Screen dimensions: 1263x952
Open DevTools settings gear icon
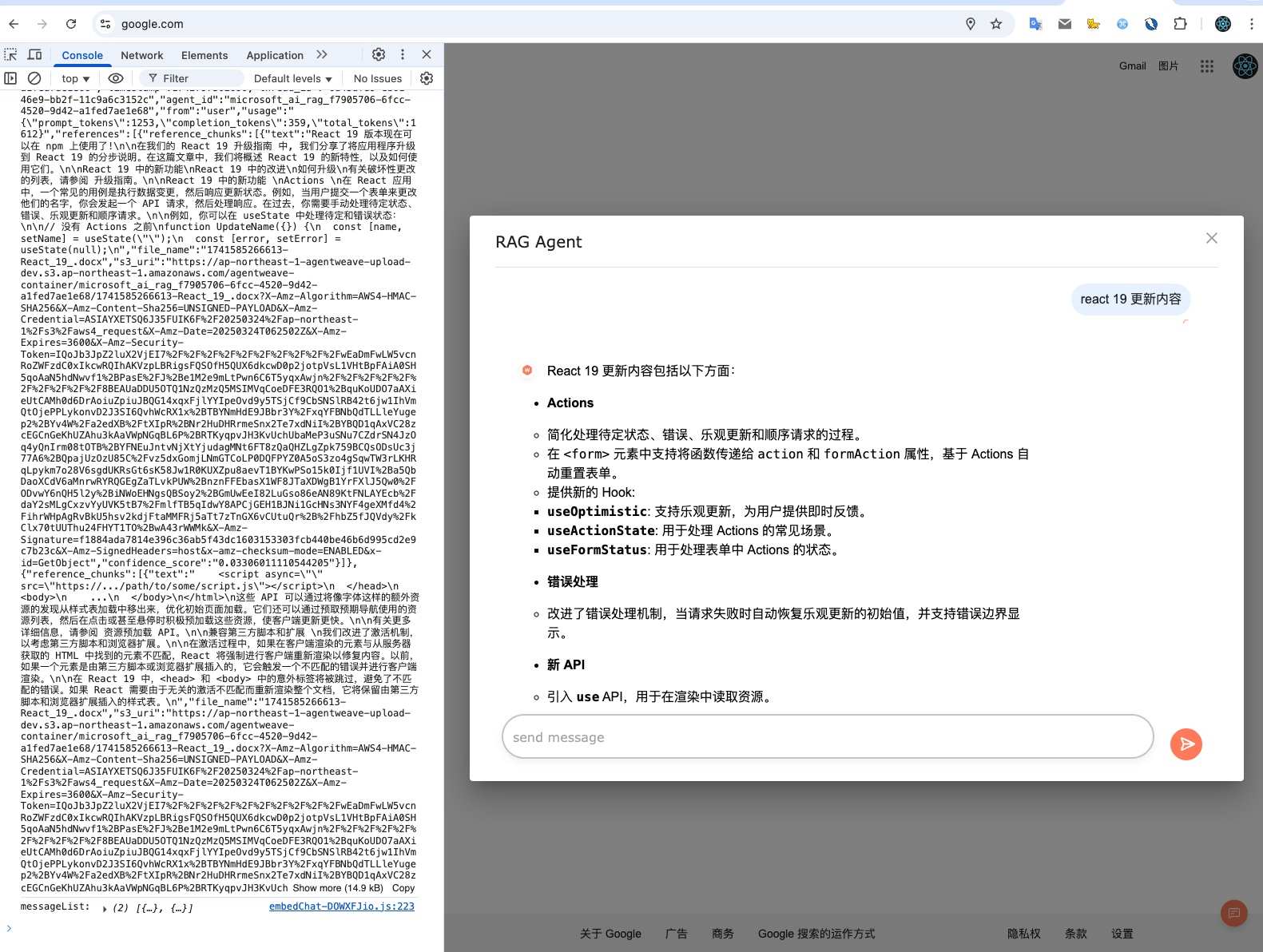coord(379,54)
